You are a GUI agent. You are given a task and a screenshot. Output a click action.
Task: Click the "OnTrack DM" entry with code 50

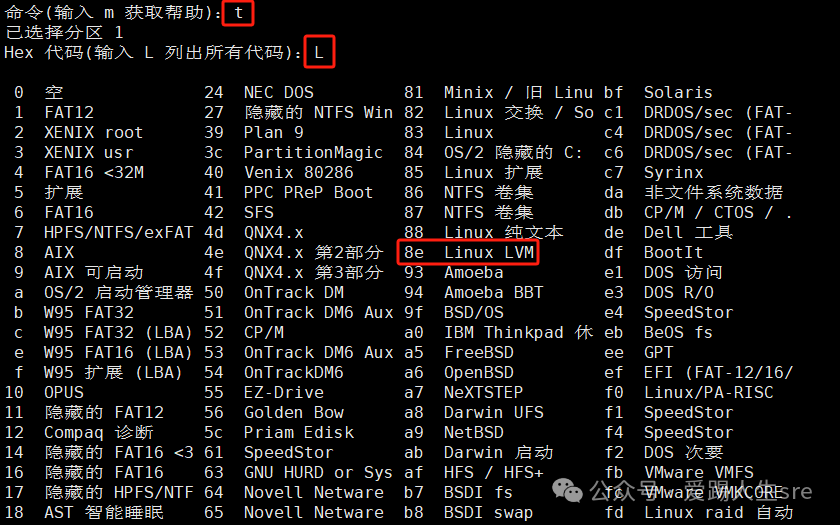pyautogui.click(x=294, y=292)
